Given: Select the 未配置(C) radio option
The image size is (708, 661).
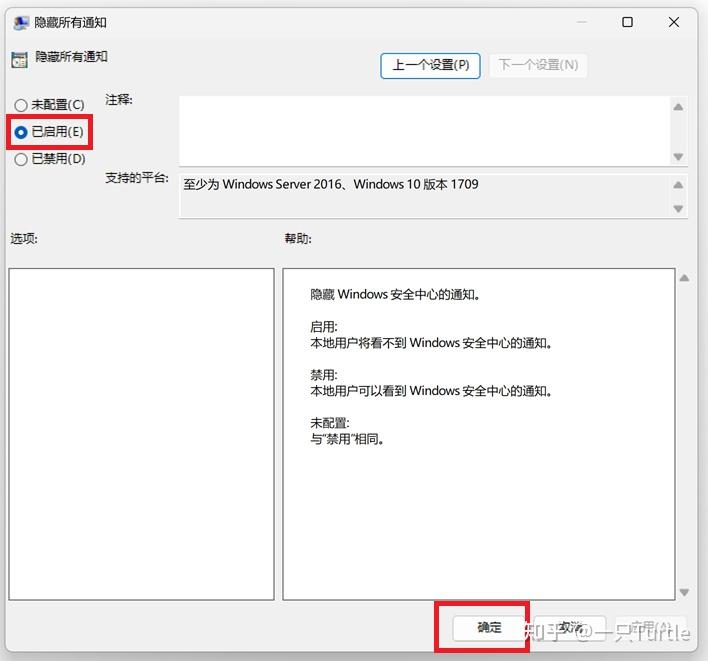Looking at the screenshot, I should 21,105.
